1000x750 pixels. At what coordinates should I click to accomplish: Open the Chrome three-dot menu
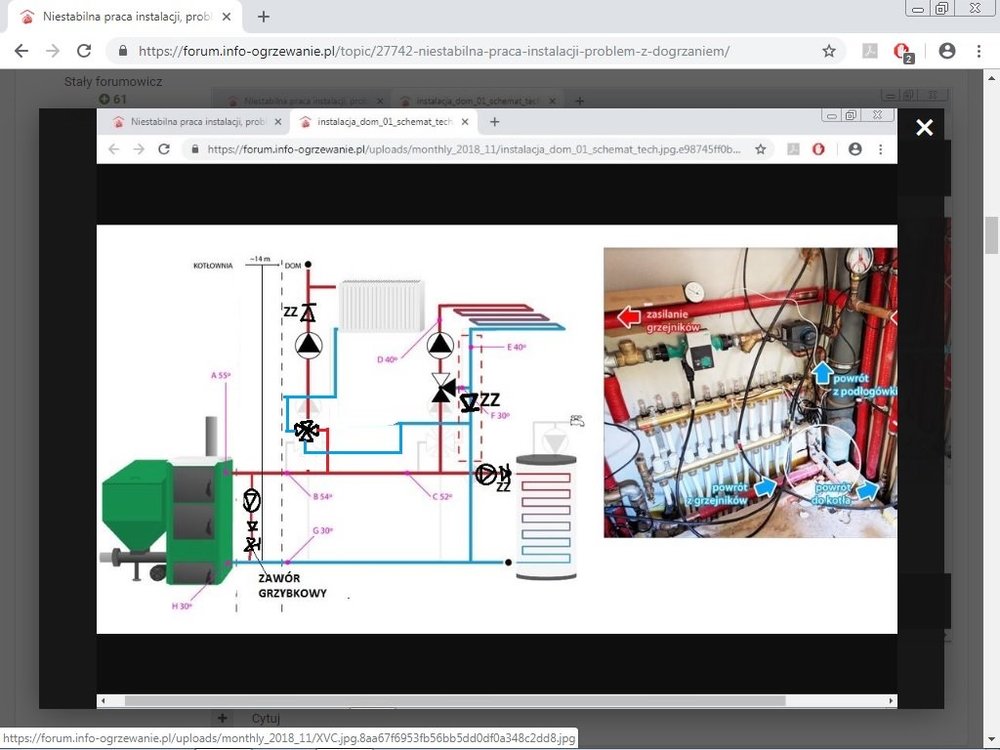979,51
